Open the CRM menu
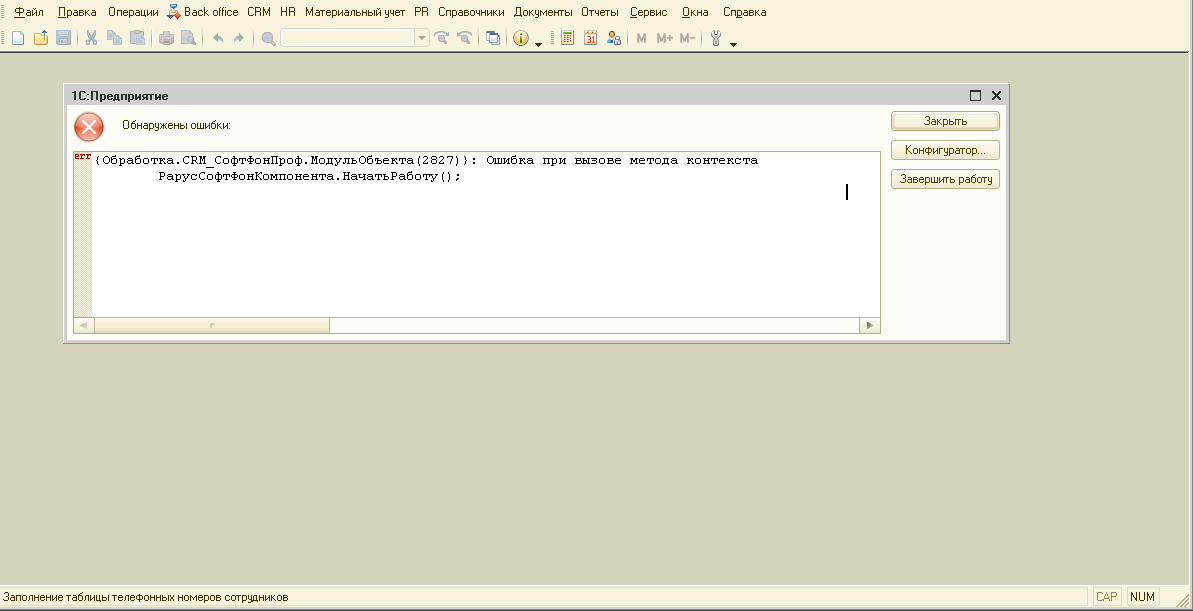Viewport: 1193px width, 611px height. point(259,12)
